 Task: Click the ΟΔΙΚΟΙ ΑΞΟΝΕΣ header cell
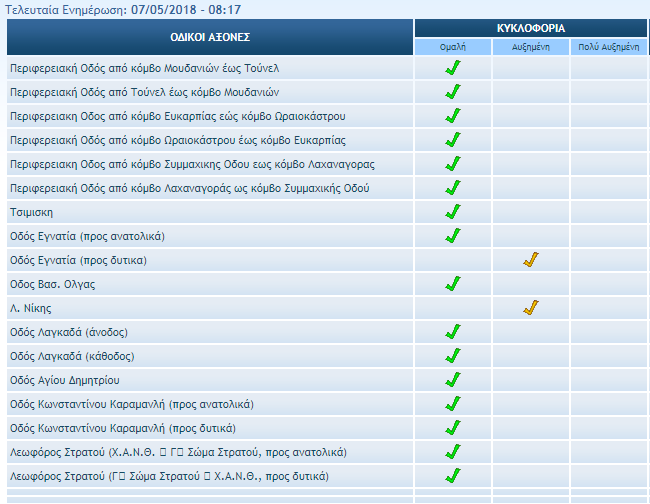(210, 37)
